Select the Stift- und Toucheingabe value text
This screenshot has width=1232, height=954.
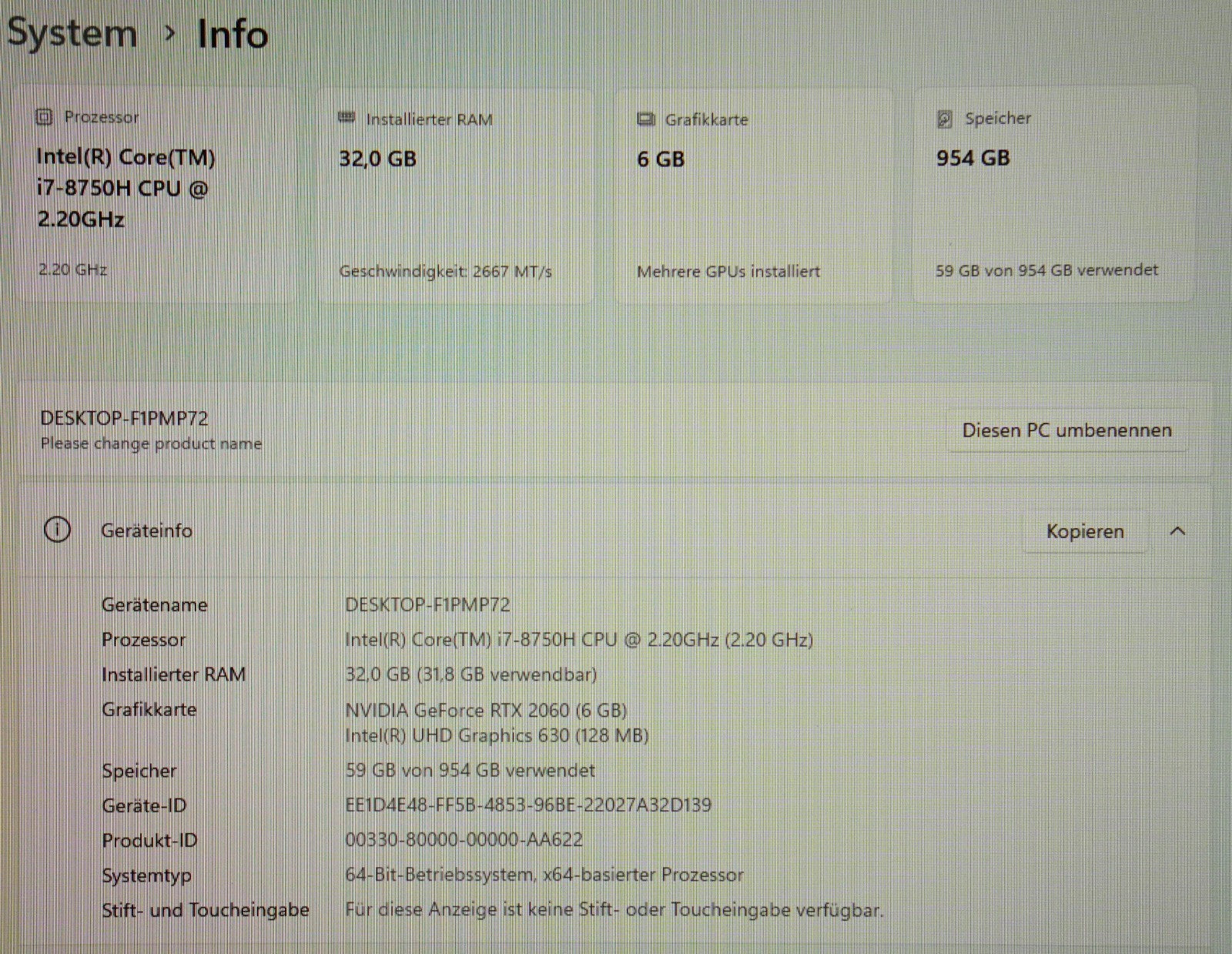(614, 909)
